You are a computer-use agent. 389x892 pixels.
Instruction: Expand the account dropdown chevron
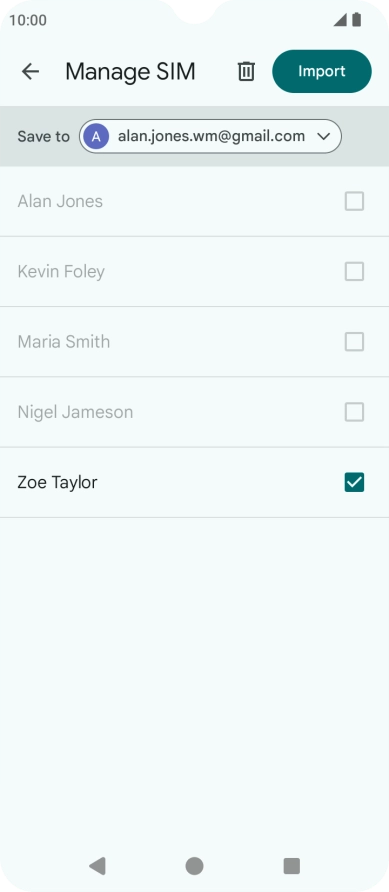pyautogui.click(x=324, y=136)
